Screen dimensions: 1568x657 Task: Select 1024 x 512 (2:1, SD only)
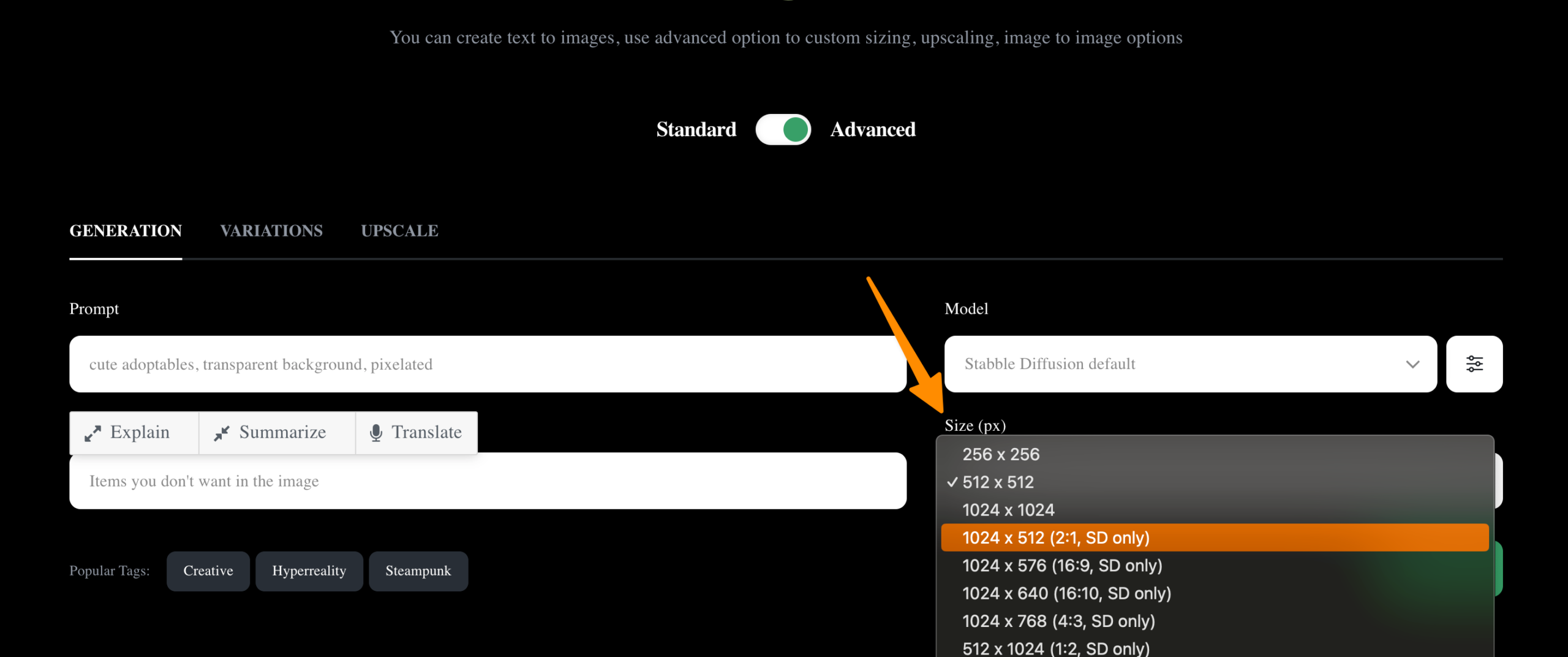coord(1055,537)
